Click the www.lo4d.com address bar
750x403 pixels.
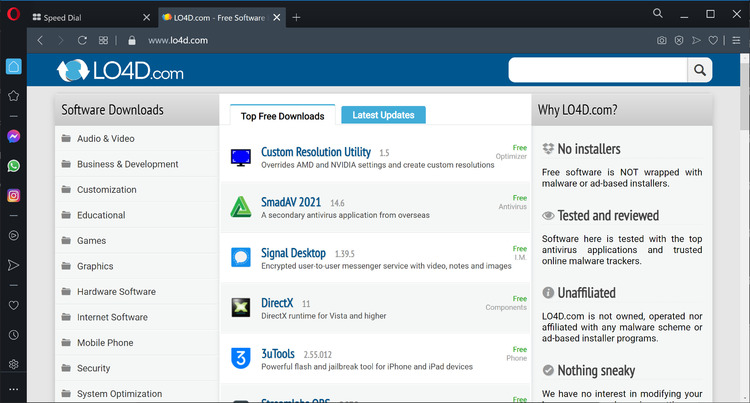pos(178,41)
